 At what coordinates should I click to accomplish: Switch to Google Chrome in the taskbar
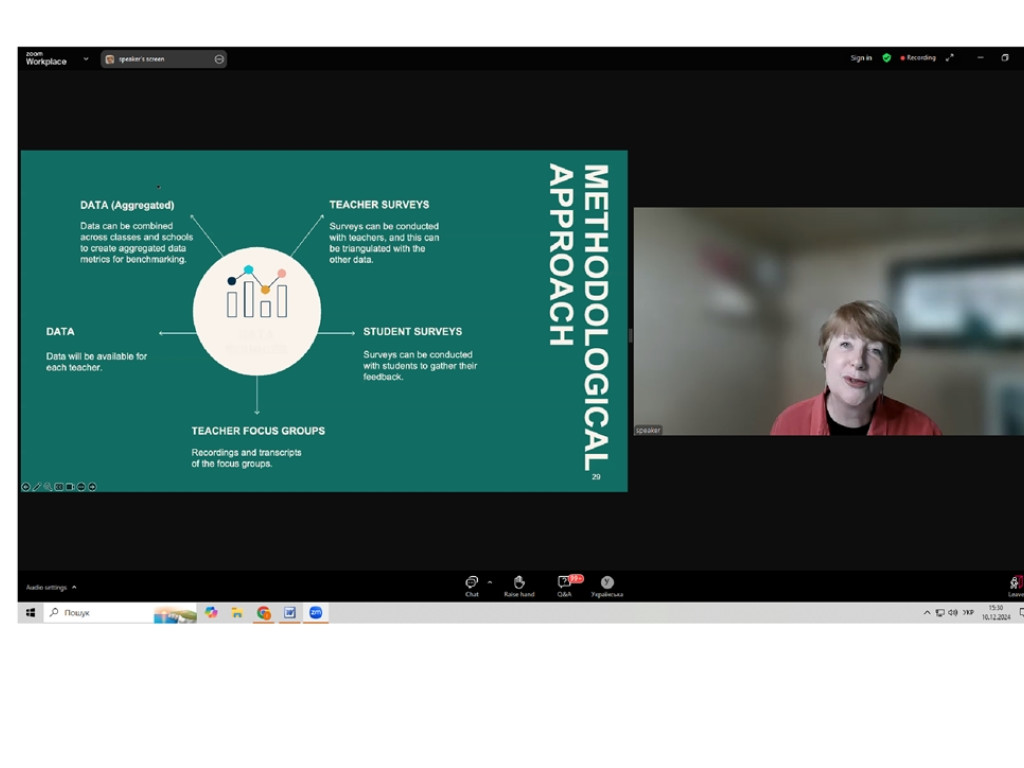(263, 612)
